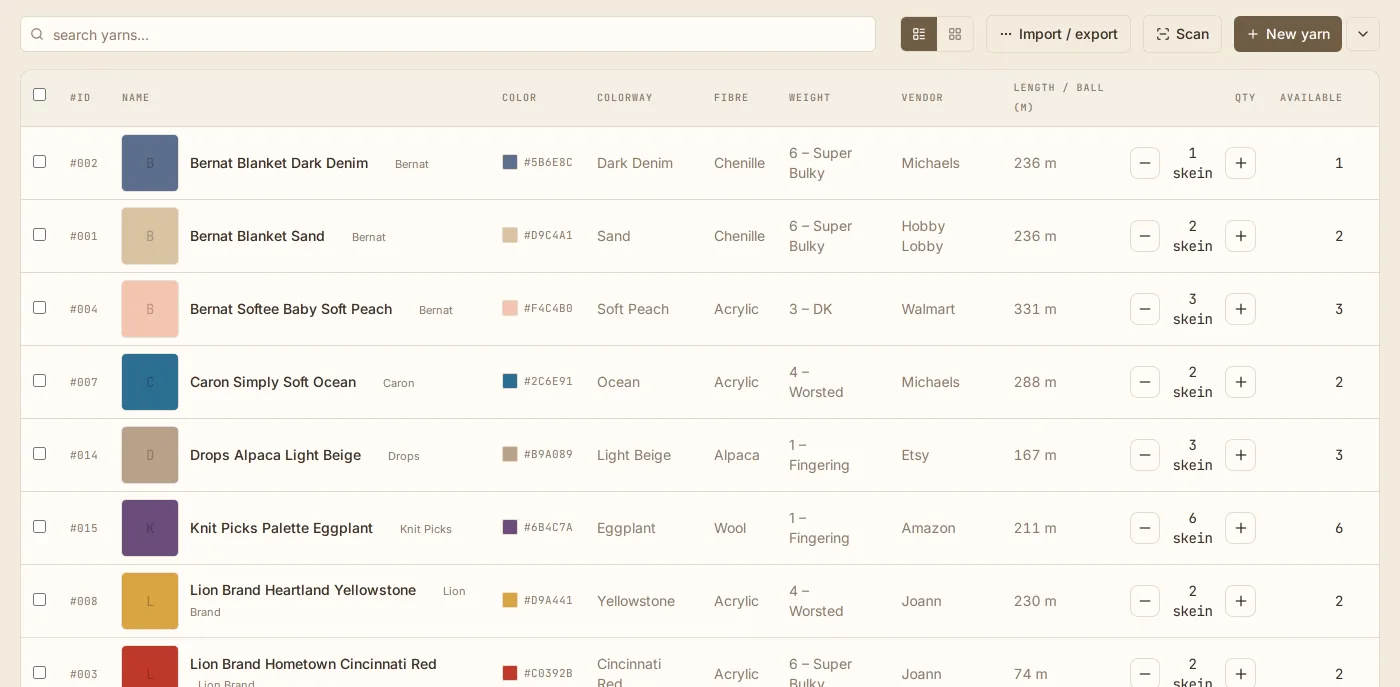Open the Knit Picks Palette Eggplant yarn
This screenshot has width=1400, height=687.
(281, 528)
